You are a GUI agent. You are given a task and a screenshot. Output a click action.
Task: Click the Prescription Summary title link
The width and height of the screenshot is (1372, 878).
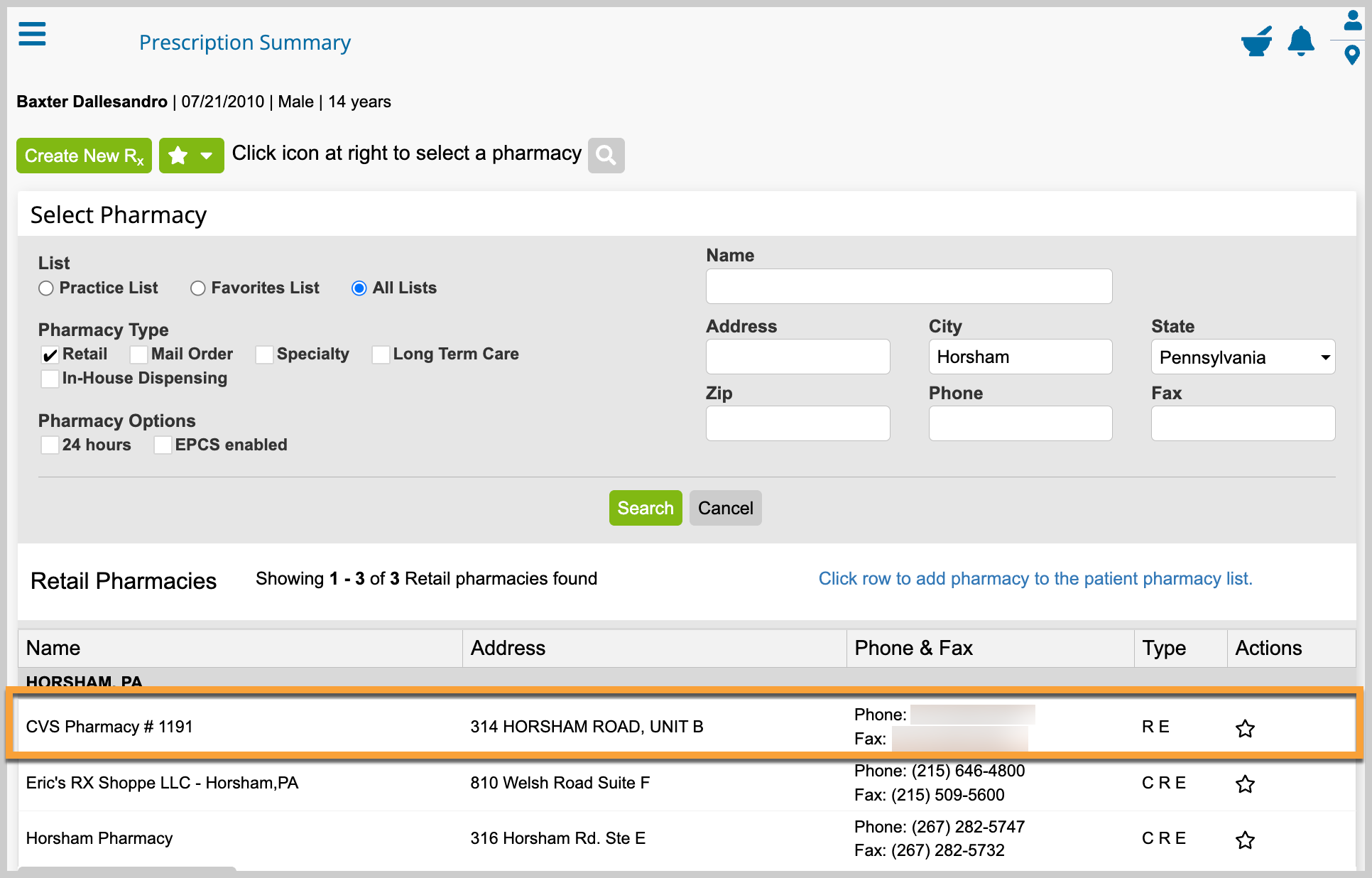[245, 43]
